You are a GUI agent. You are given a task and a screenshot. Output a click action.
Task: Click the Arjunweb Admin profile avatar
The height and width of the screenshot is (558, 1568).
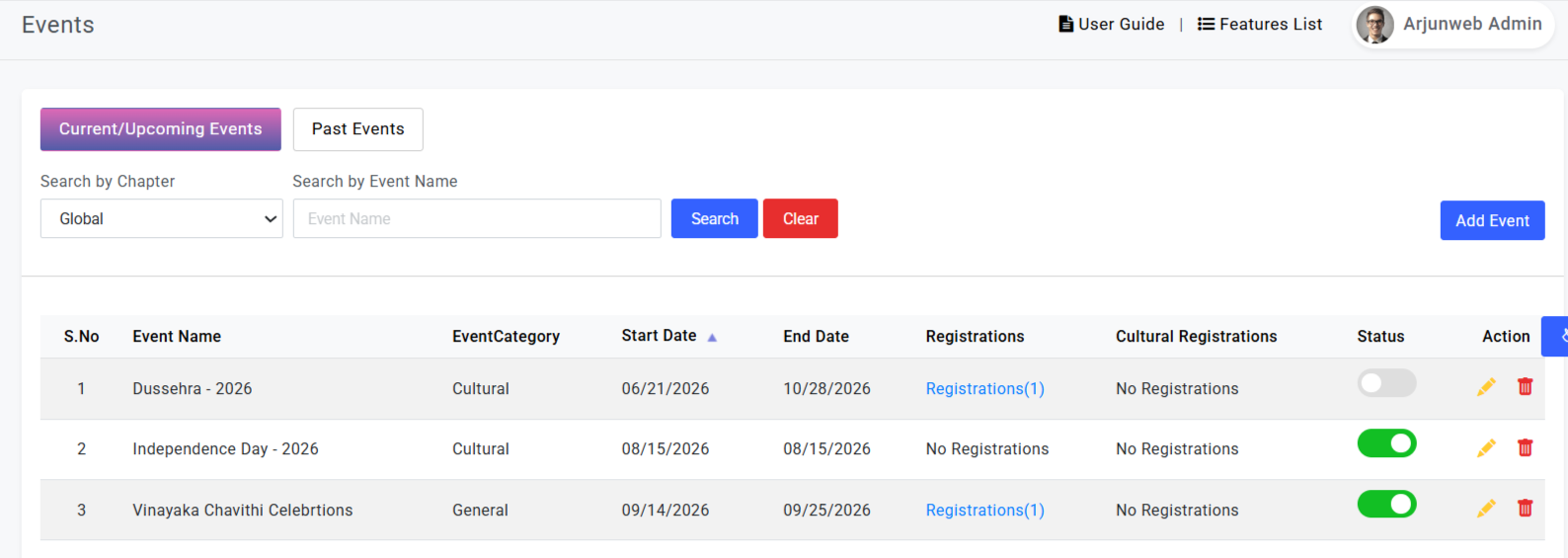click(x=1374, y=25)
